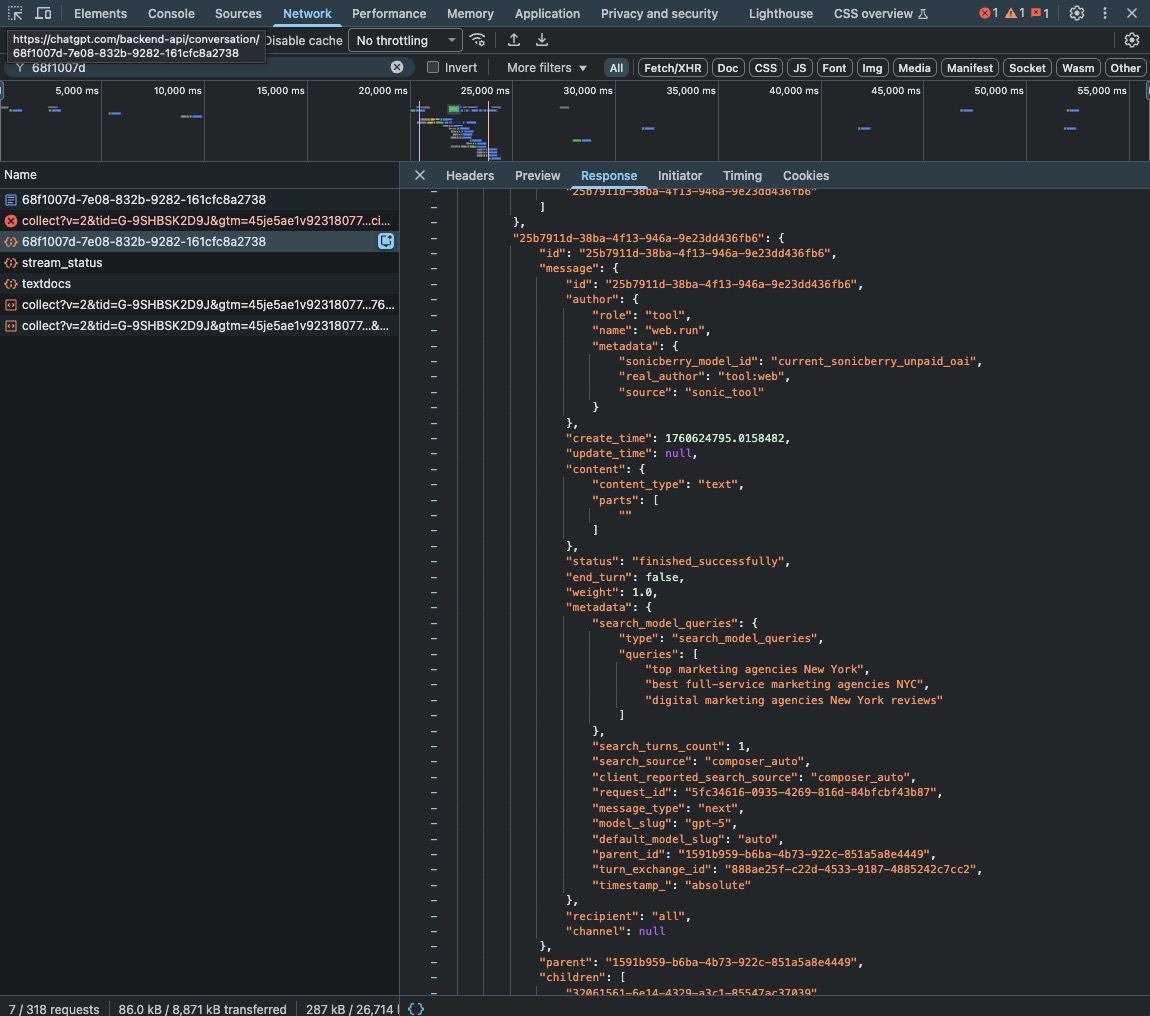Open the Performance panel
This screenshot has width=1150, height=1016.
tap(389, 13)
